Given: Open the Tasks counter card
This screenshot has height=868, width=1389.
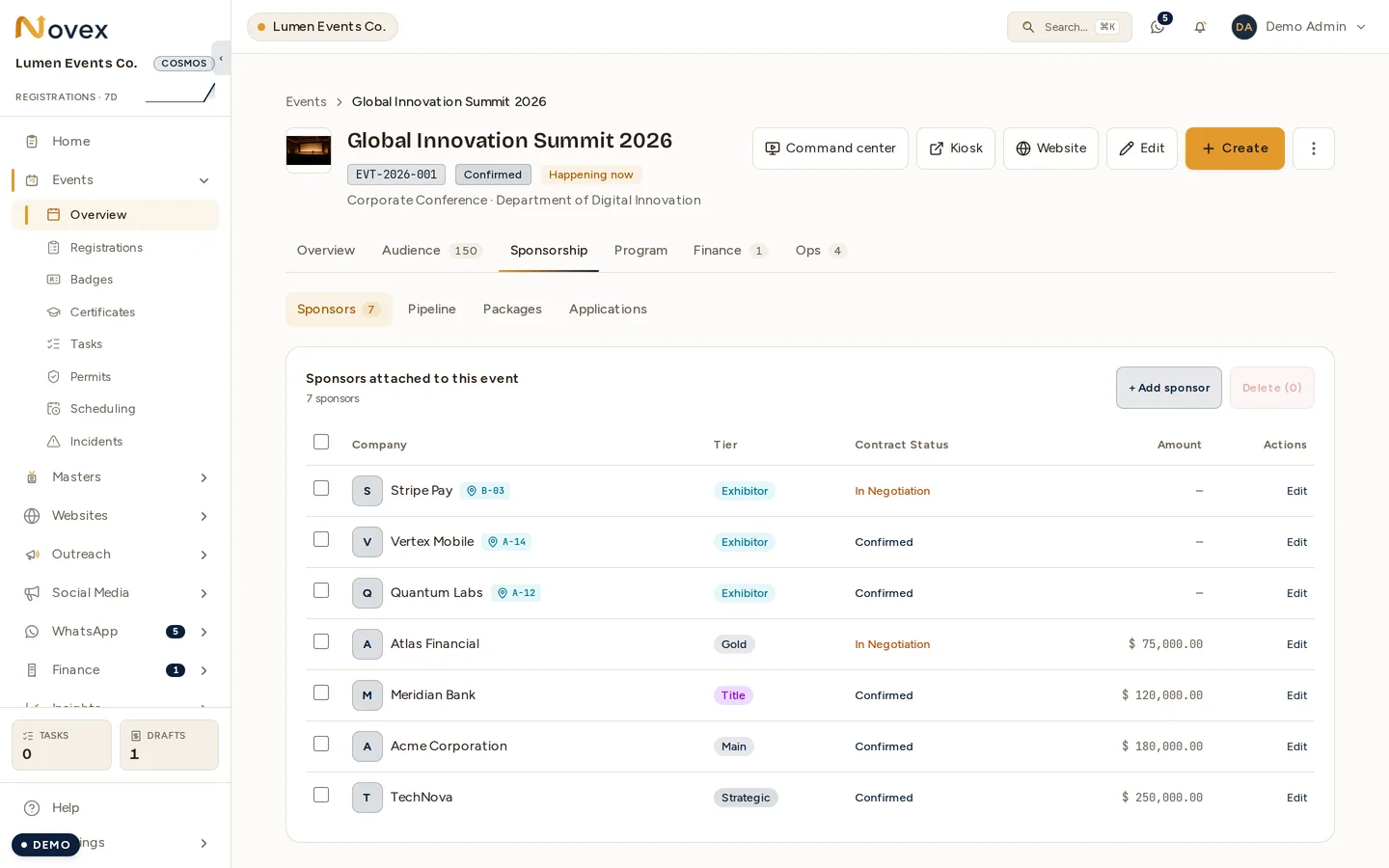Looking at the screenshot, I should coord(62,746).
